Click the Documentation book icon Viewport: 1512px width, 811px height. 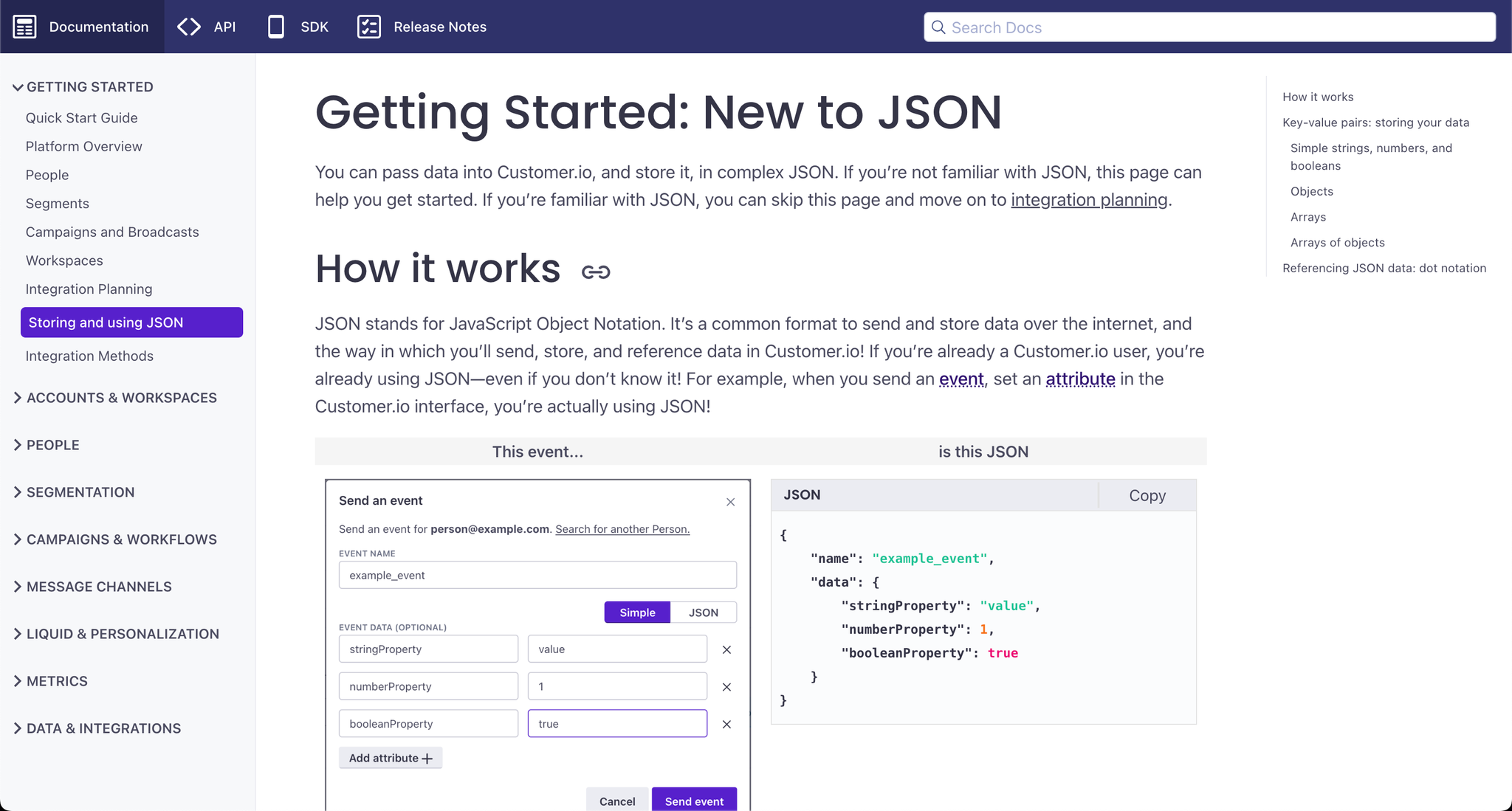(24, 27)
